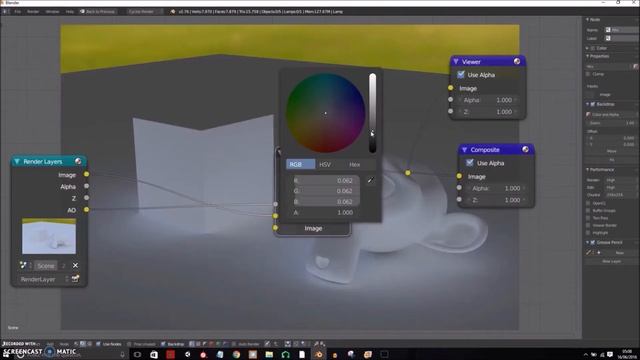Click the Composite node preview sphere icon
Viewport: 640px width, 360px height.
click(525, 149)
